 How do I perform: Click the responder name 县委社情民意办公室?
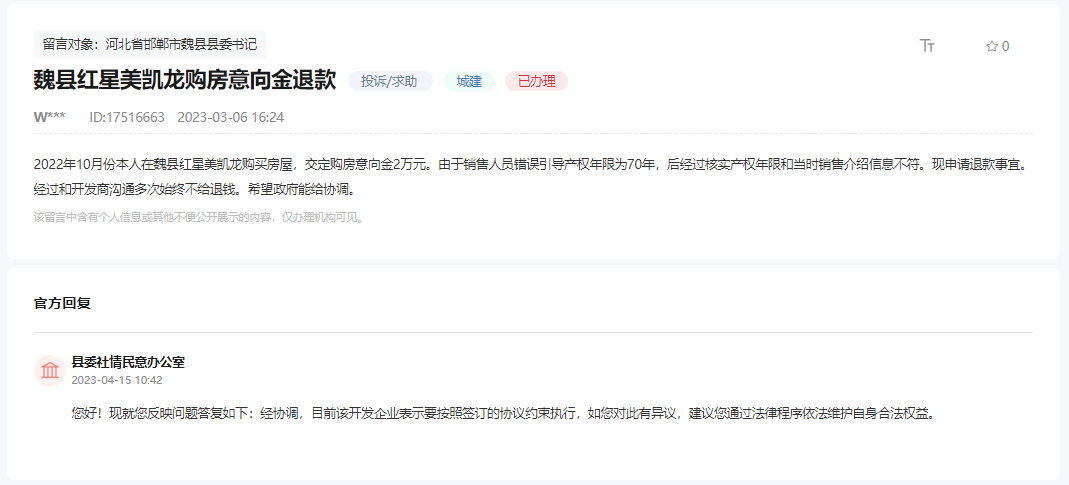tap(128, 362)
